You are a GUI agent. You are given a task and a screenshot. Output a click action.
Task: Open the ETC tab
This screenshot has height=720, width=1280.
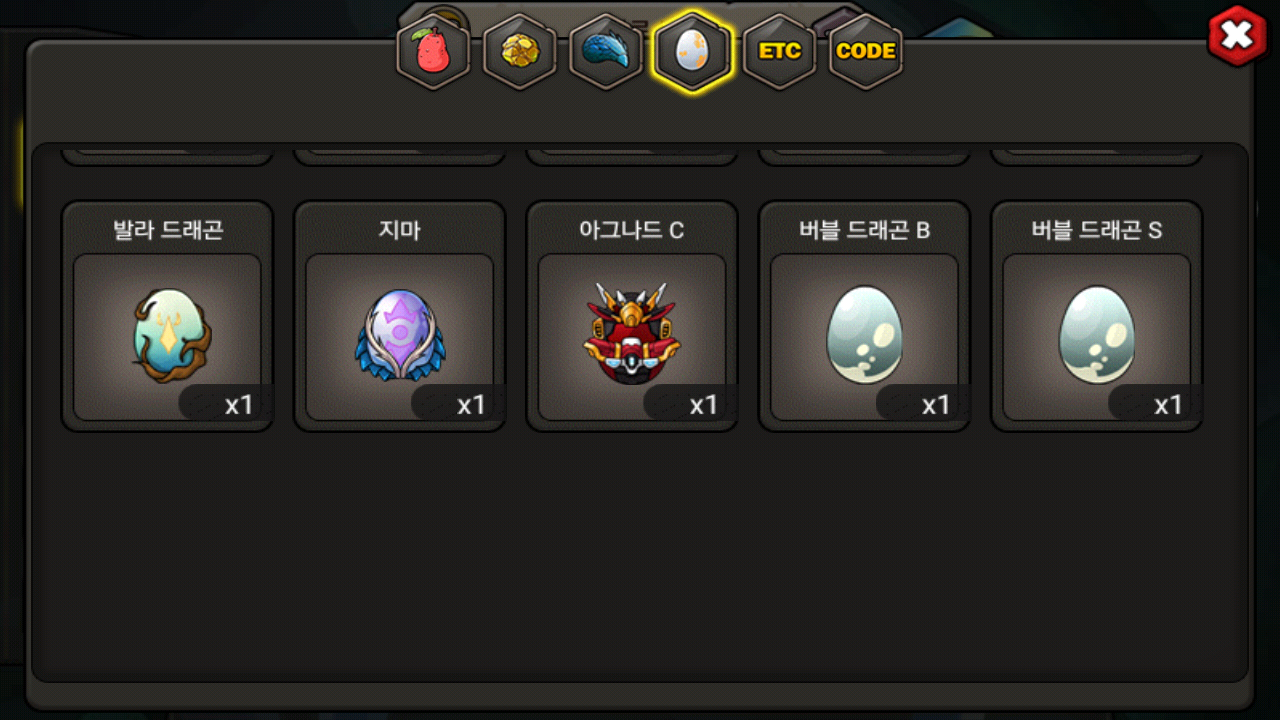point(779,52)
